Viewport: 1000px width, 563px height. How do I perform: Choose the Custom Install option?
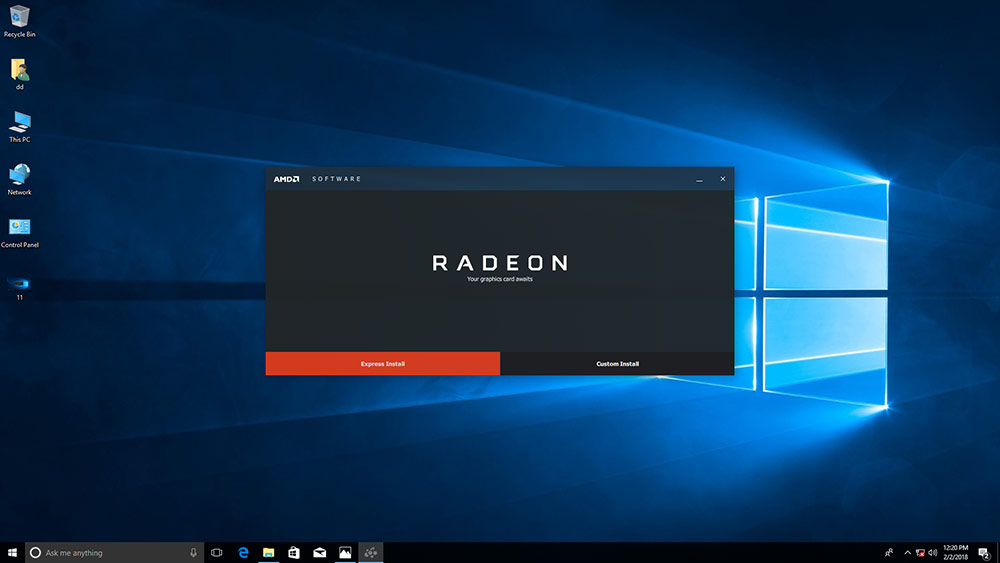[x=617, y=363]
